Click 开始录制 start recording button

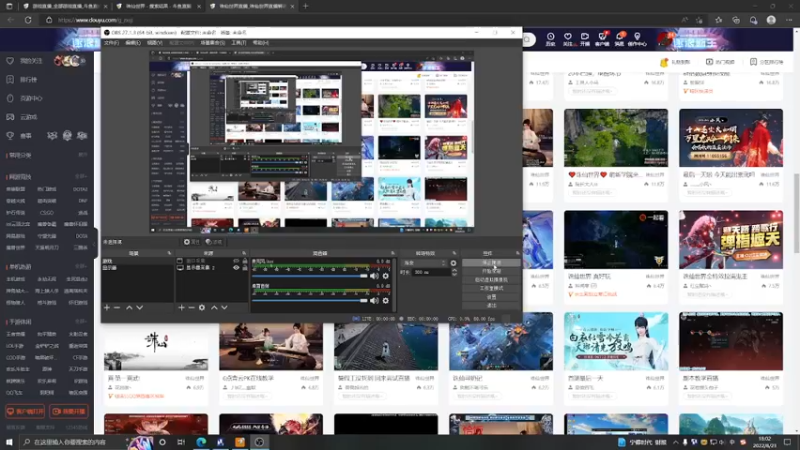point(491,271)
